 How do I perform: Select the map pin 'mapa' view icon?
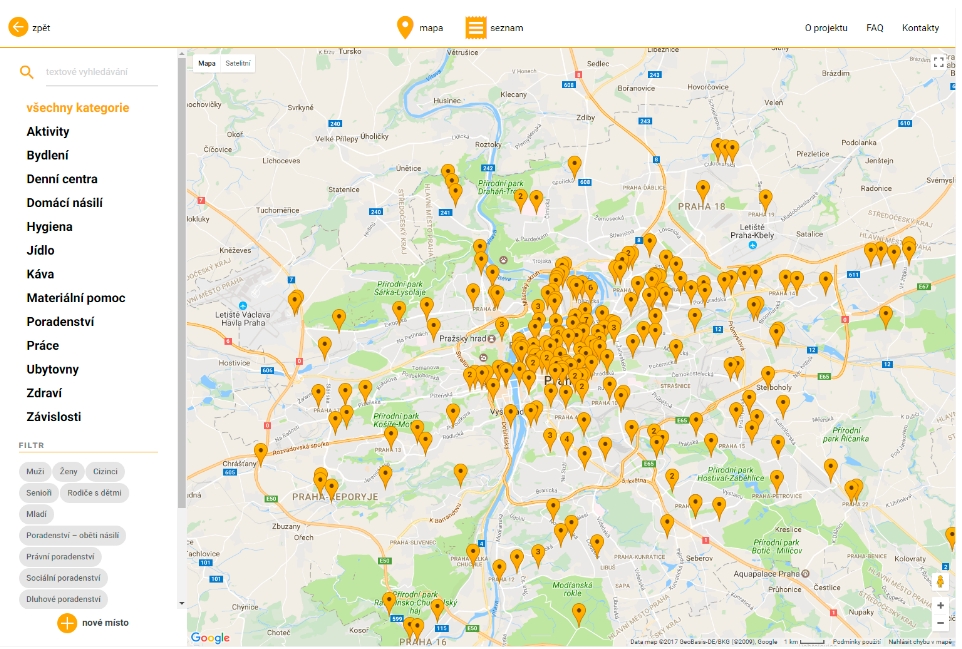405,28
